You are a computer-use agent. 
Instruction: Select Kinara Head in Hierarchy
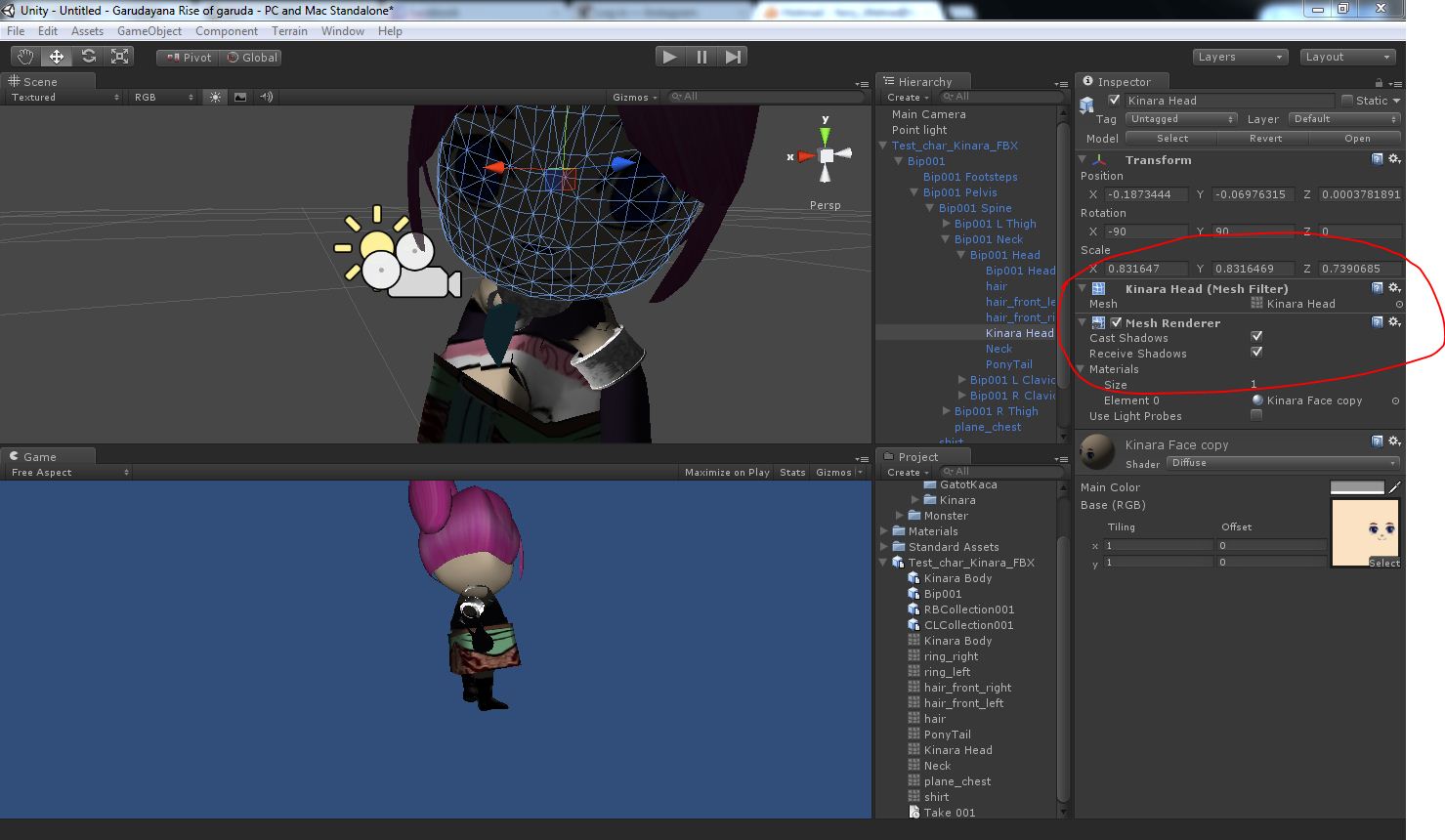pyautogui.click(x=1019, y=333)
